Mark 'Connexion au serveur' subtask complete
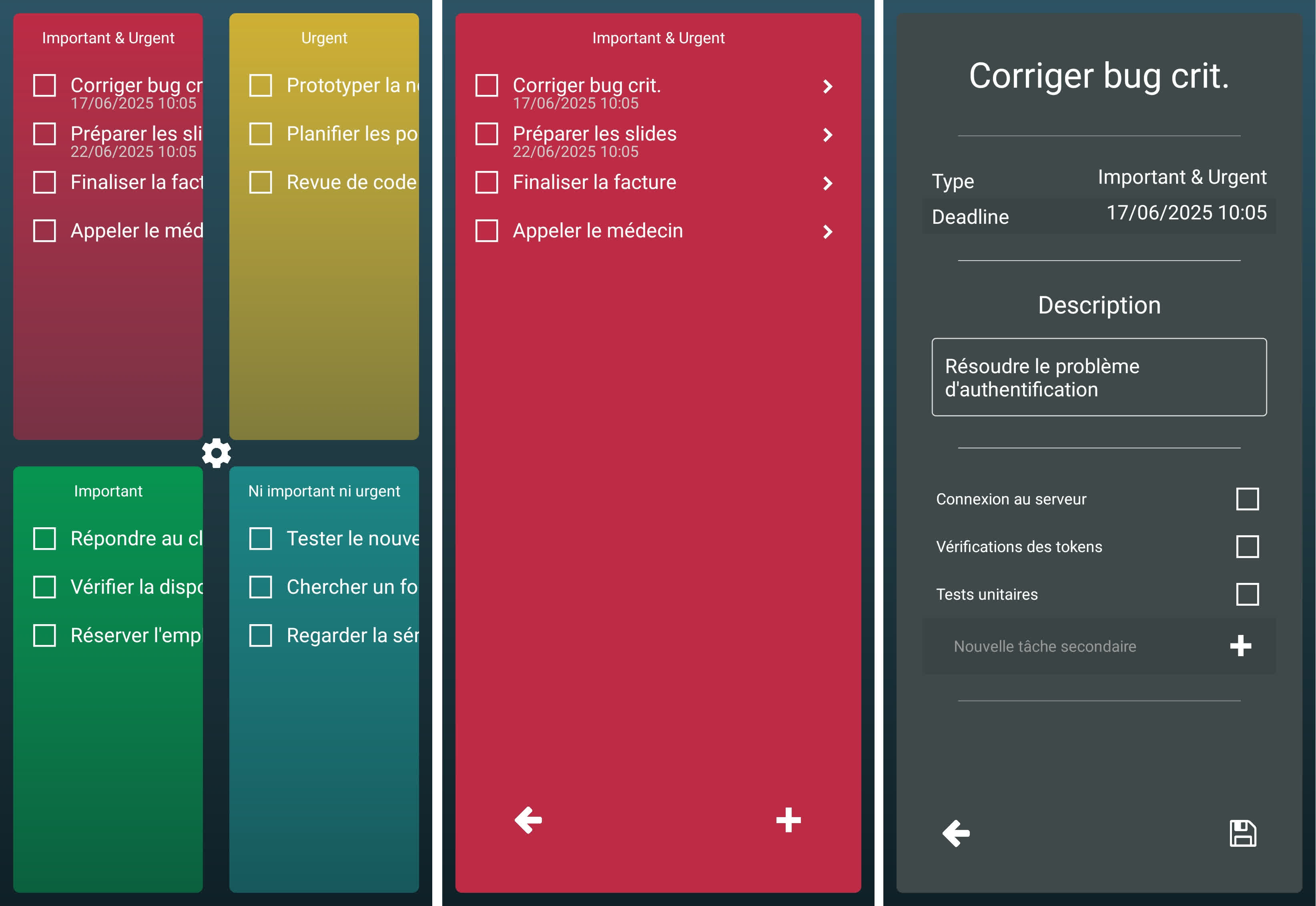Image resolution: width=1316 pixels, height=906 pixels. [1247, 499]
